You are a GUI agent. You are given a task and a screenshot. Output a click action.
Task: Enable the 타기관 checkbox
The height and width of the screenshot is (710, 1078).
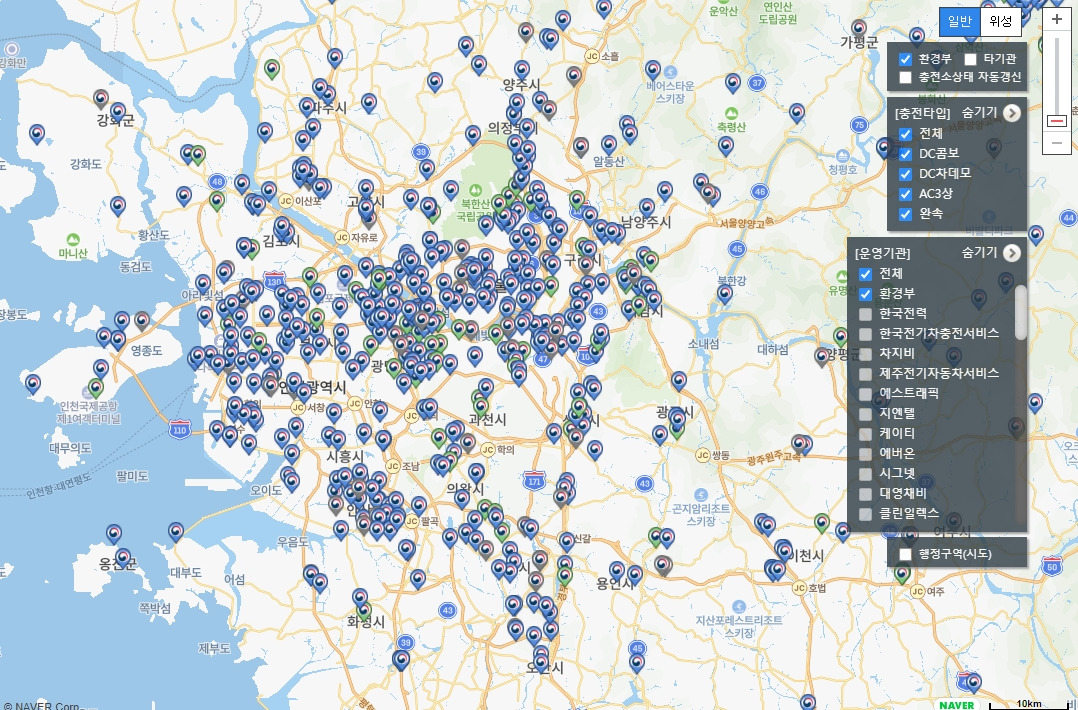point(970,59)
